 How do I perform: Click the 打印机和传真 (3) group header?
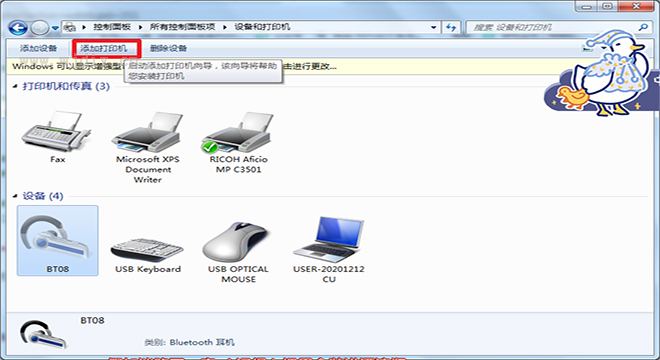coord(66,86)
